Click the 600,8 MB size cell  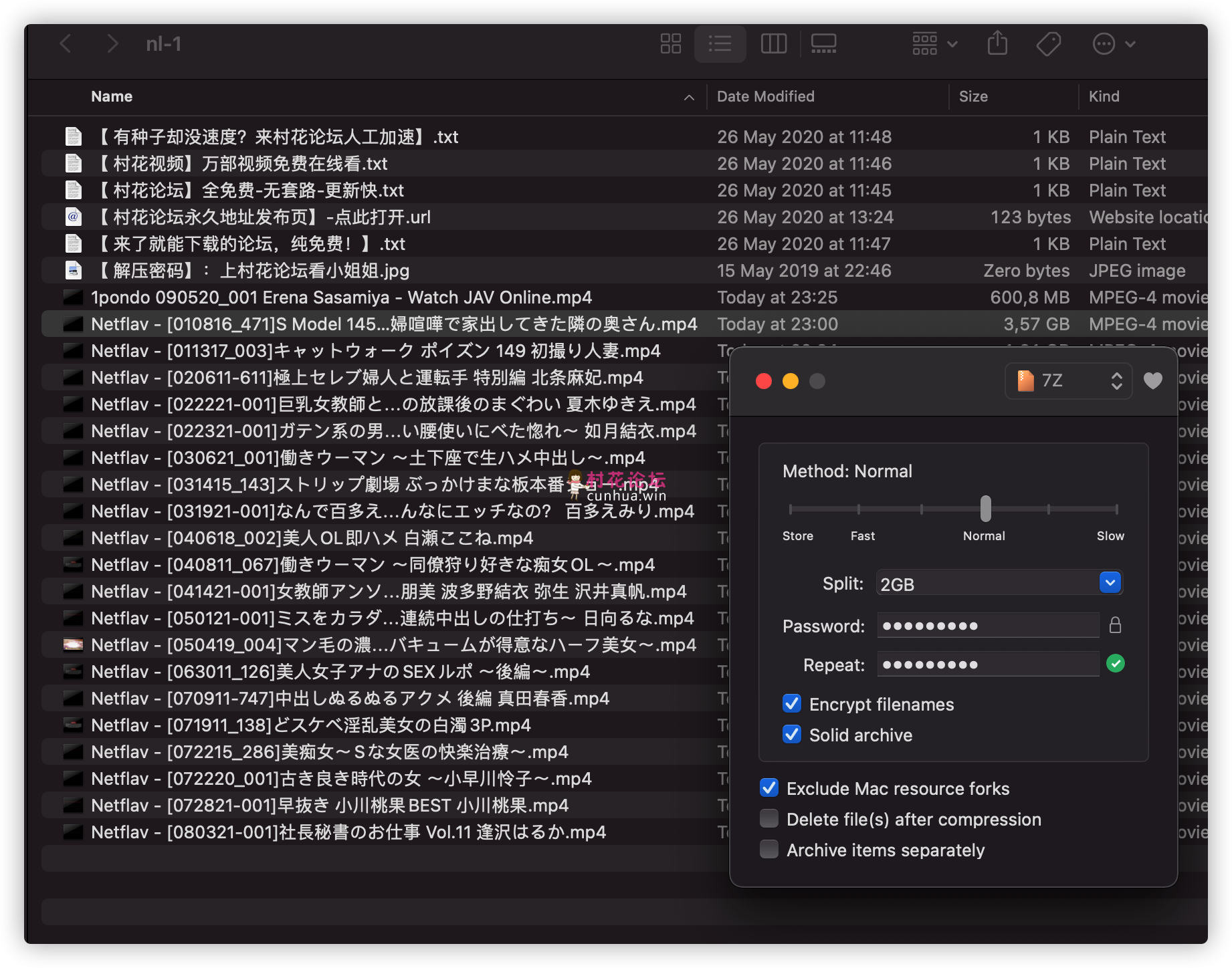point(1030,297)
